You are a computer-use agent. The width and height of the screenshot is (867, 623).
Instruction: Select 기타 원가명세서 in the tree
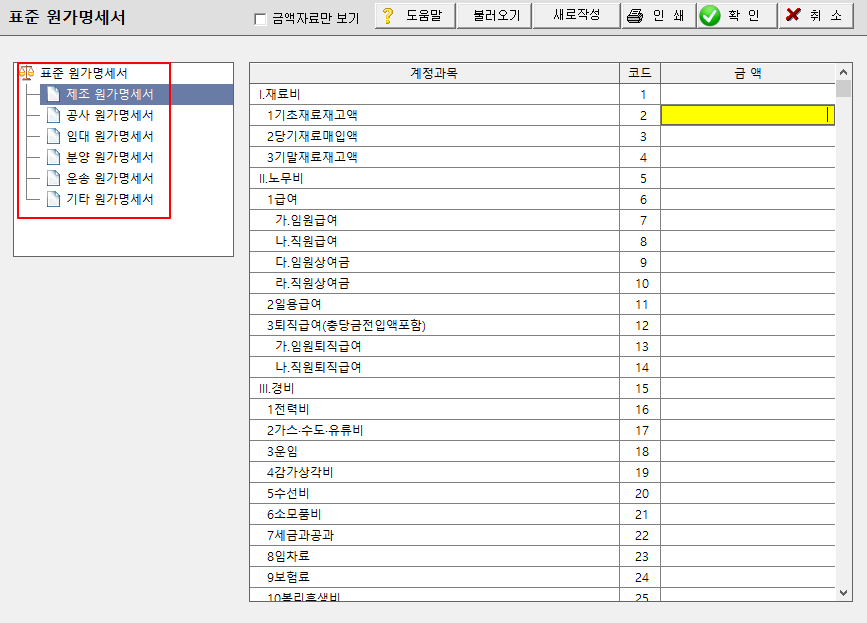pos(109,199)
